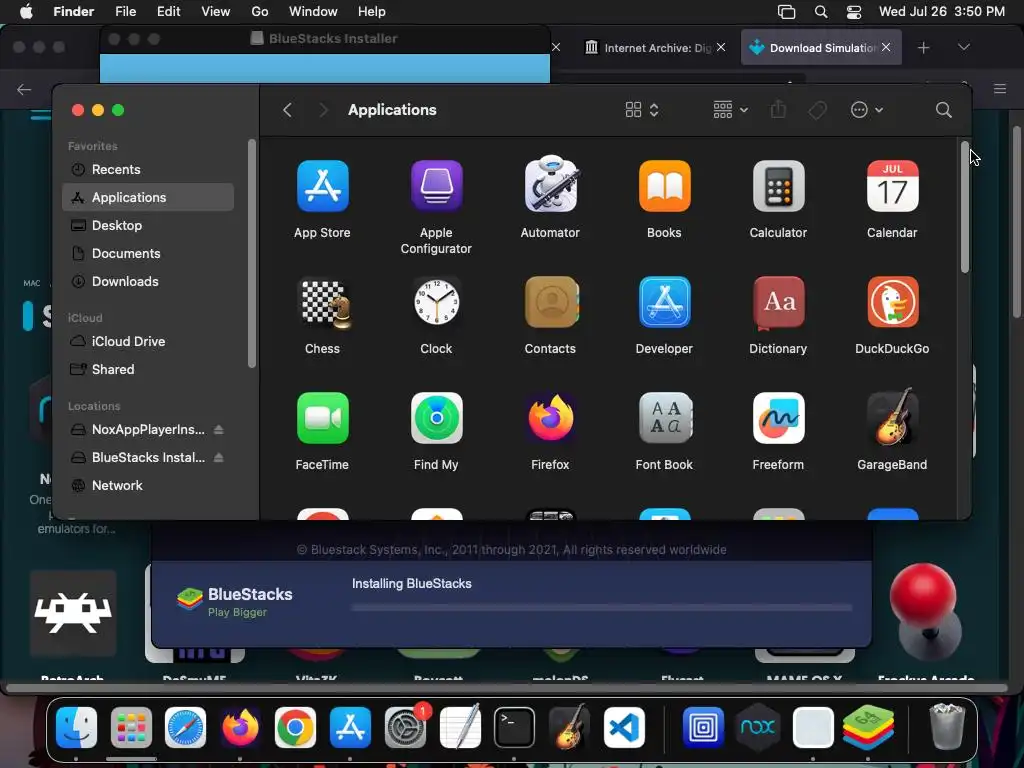Open the Nox app from the Dock
1024x768 pixels.
[758, 728]
